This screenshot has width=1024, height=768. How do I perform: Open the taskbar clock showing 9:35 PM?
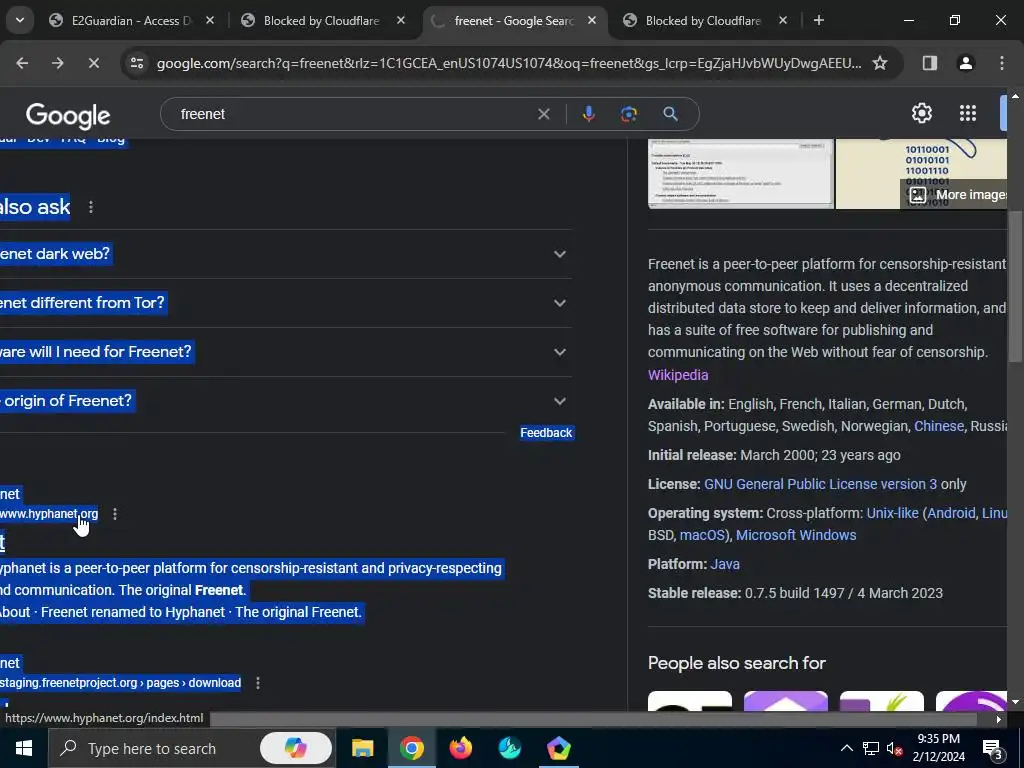coord(938,748)
